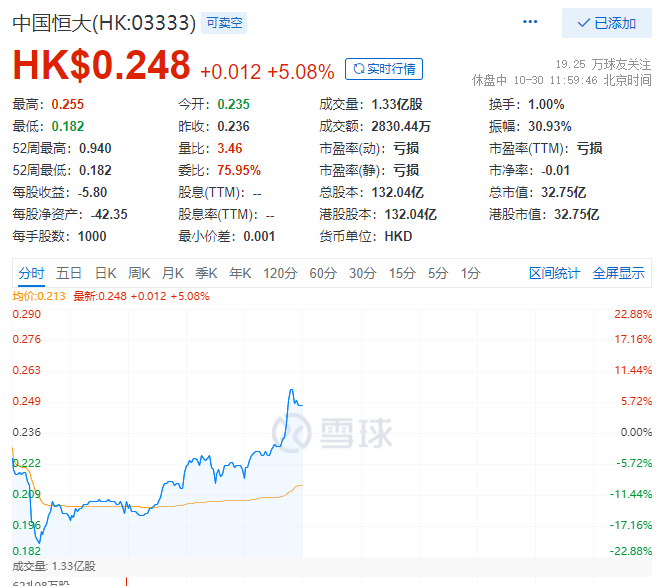Screen dimensions: 668x586
Task: Choose the 15分 interval tab
Action: click(402, 273)
